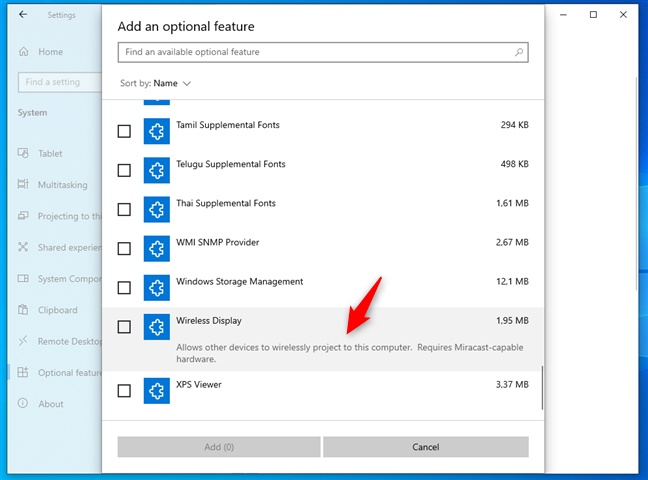
Task: Click the Shared experiences sidebar icon
Action: [23, 247]
